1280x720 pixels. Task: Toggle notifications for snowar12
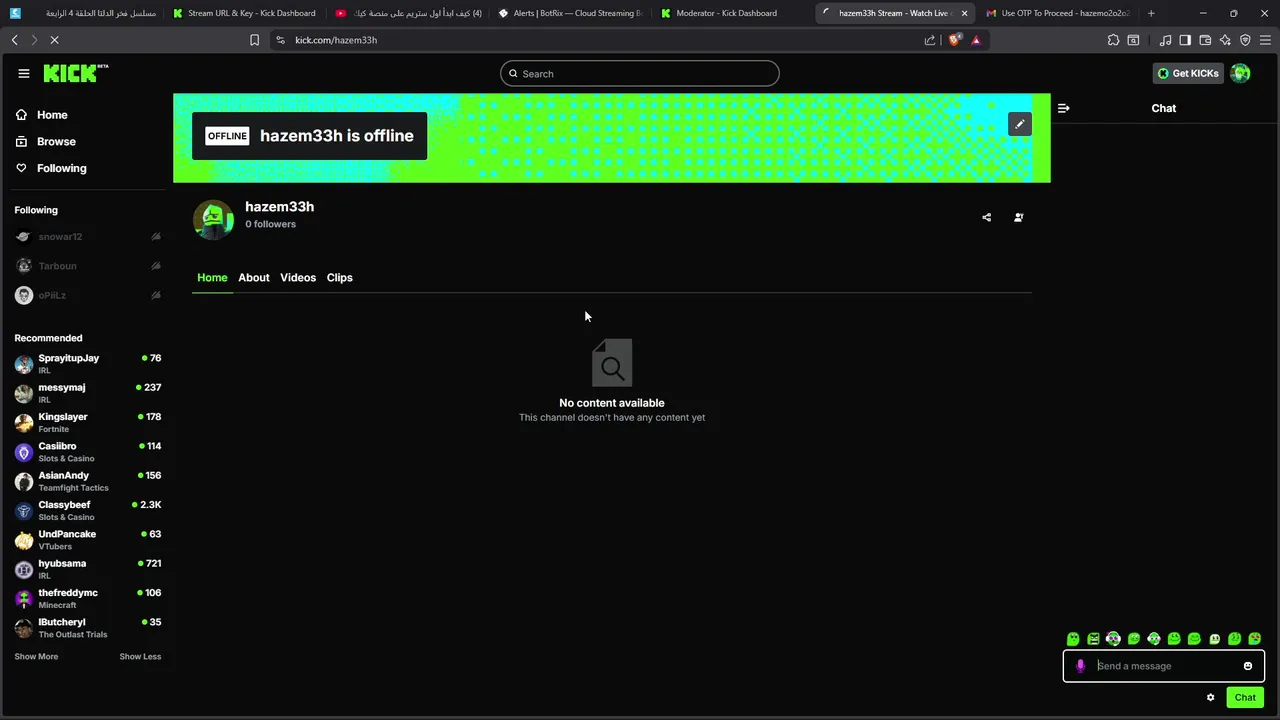pos(156,237)
